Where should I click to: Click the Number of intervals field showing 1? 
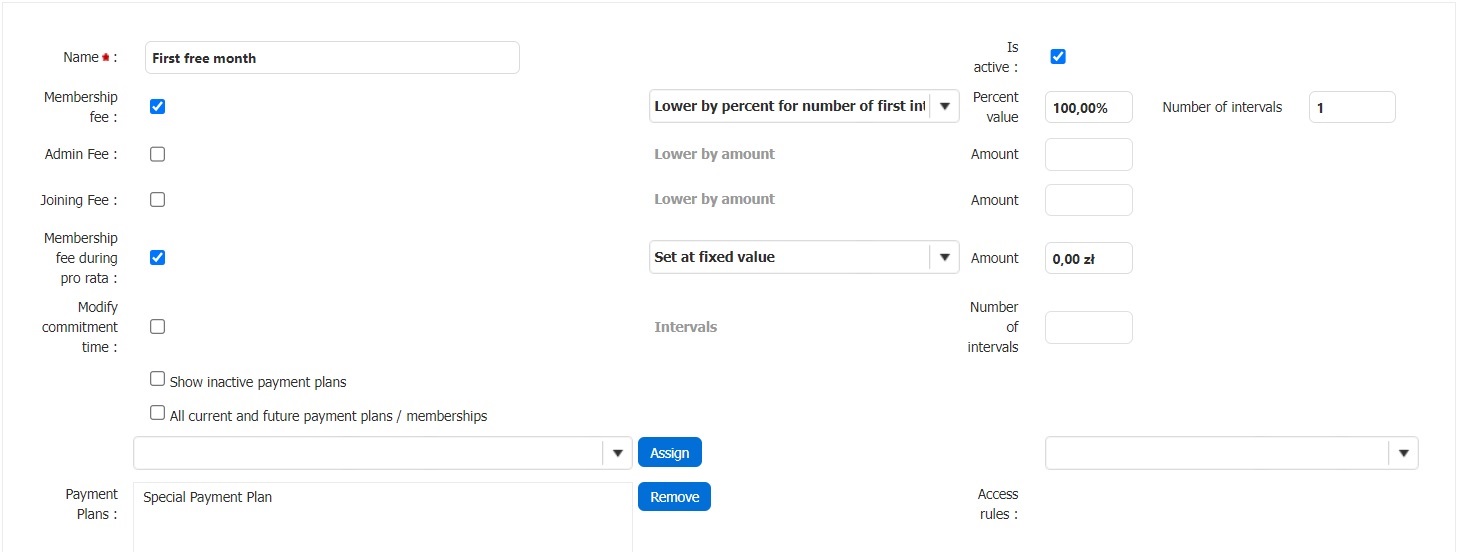pos(1351,107)
